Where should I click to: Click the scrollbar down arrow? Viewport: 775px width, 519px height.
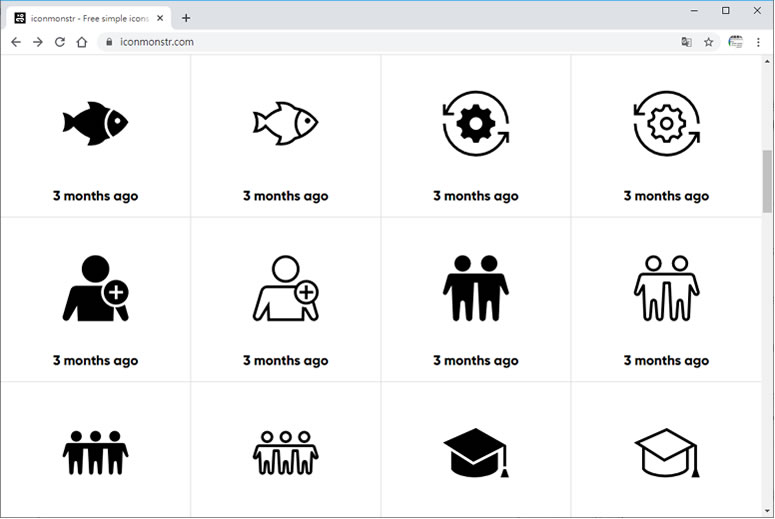[767, 512]
